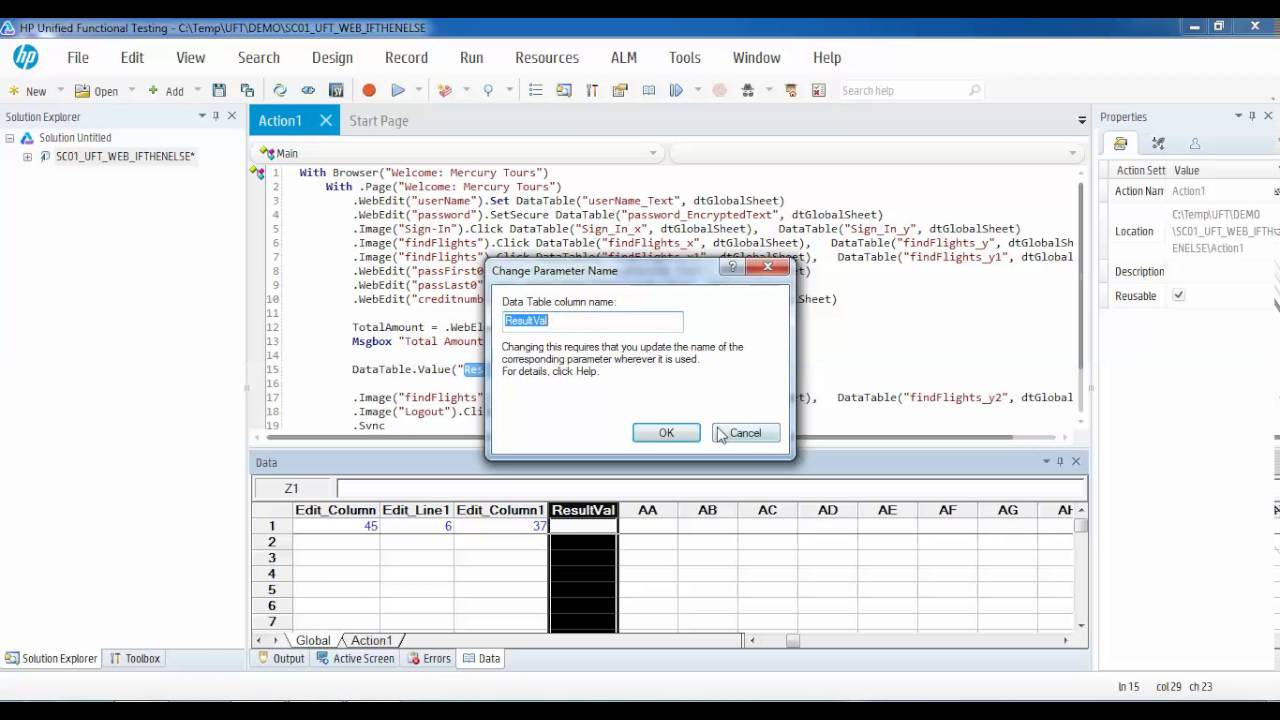The image size is (1280, 720).
Task: Switch to the Toolbox tab
Action: tap(135, 658)
